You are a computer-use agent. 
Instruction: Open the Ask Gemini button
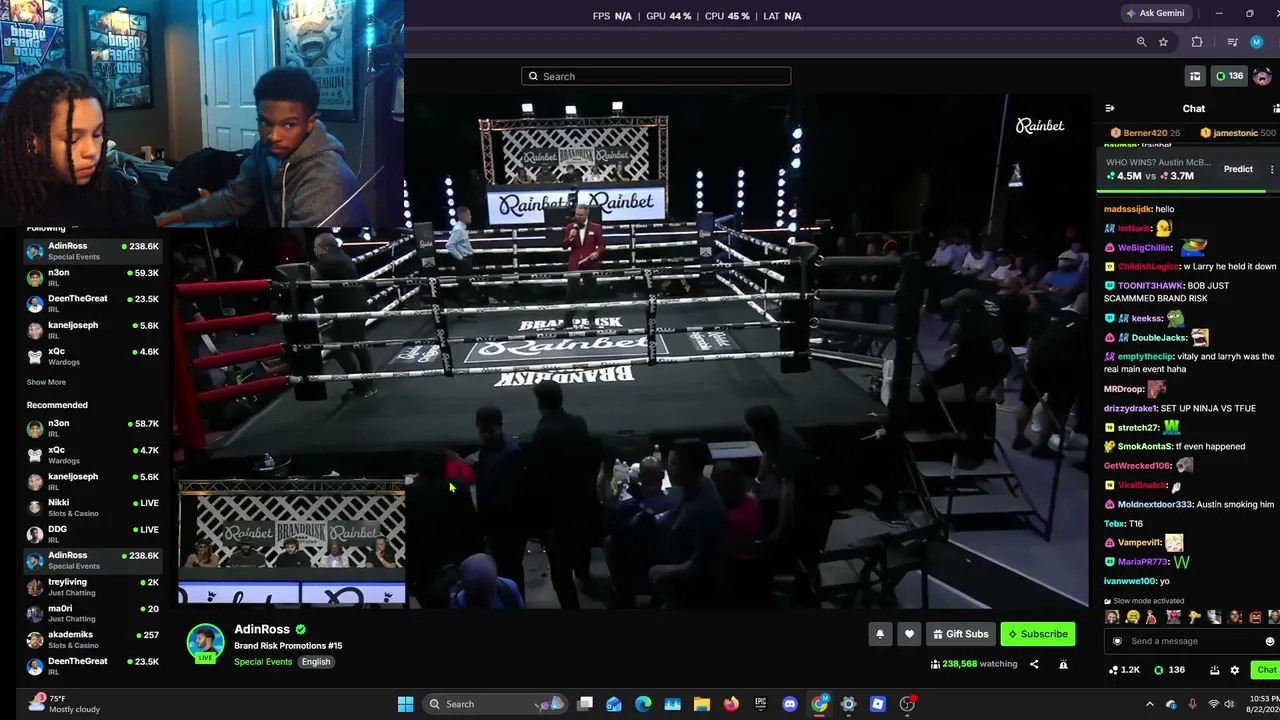pos(1156,13)
